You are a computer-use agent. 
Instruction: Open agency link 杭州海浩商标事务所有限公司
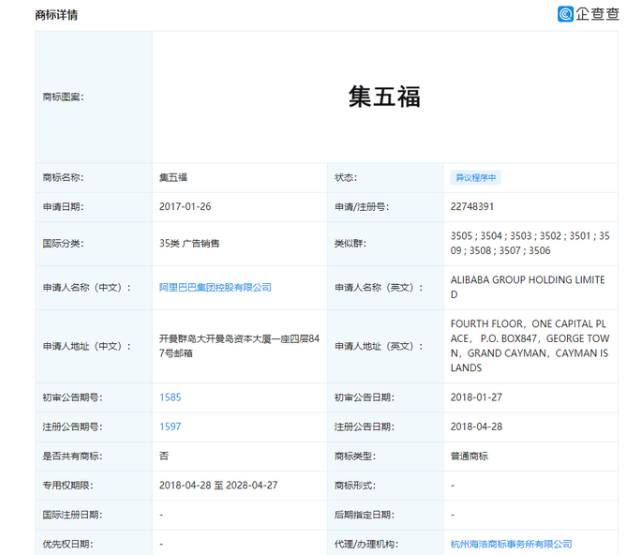pyautogui.click(x=511, y=544)
